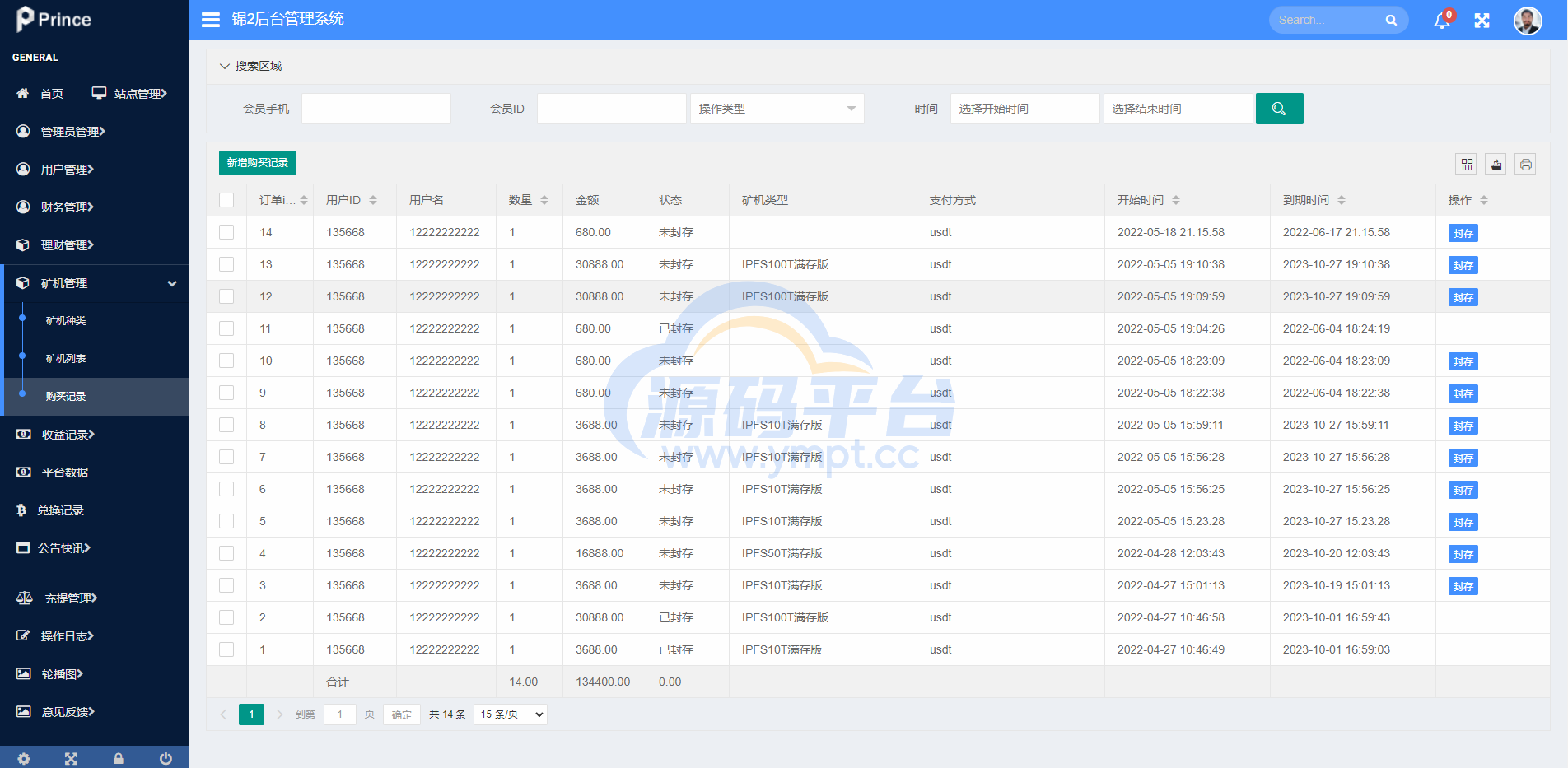Click the expand icon in sidebar footer
The image size is (1568, 768).
(71, 758)
